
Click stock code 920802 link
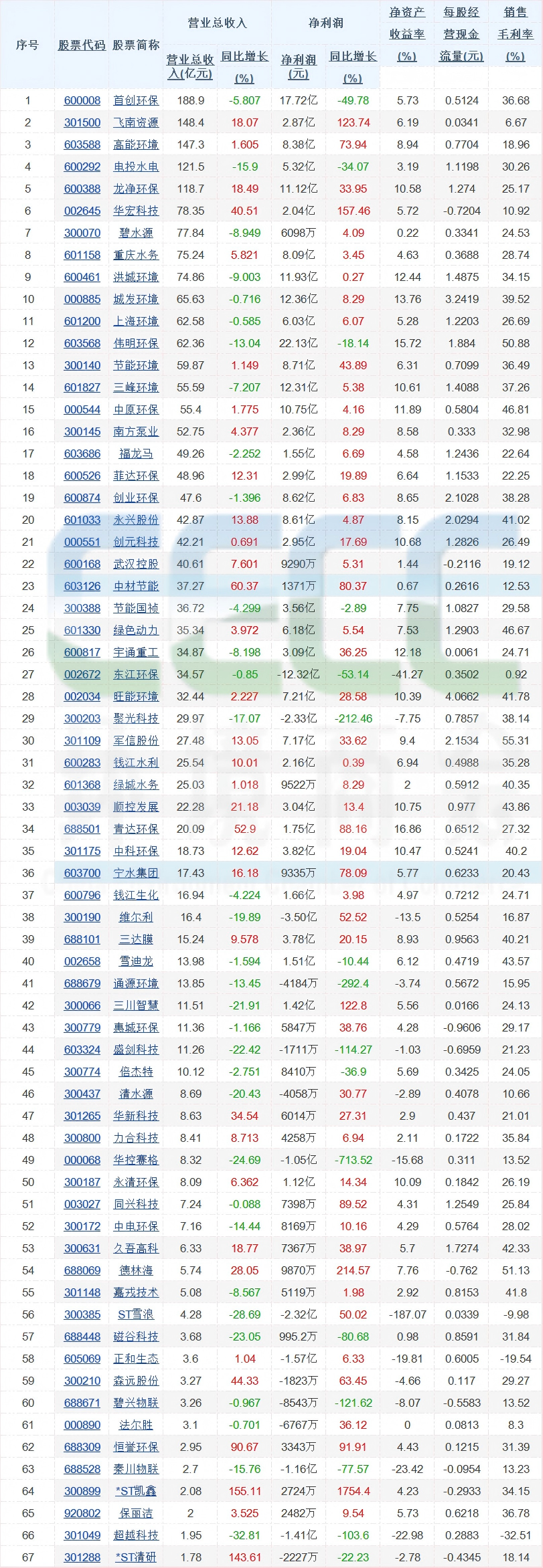82,1513
